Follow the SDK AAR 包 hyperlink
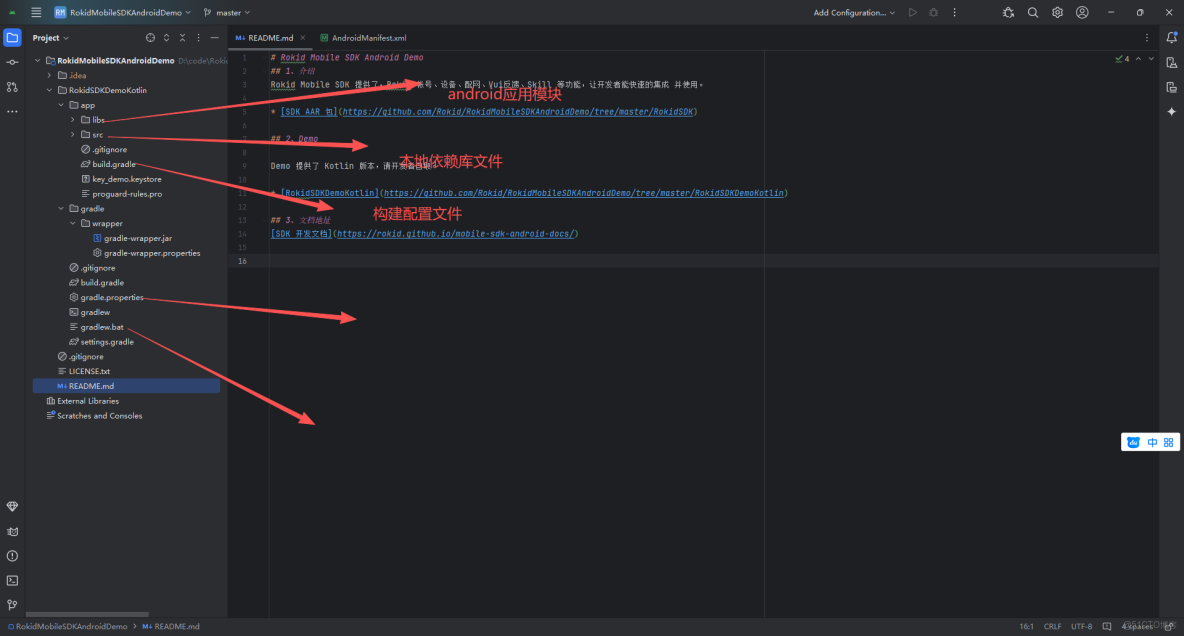 (310, 111)
